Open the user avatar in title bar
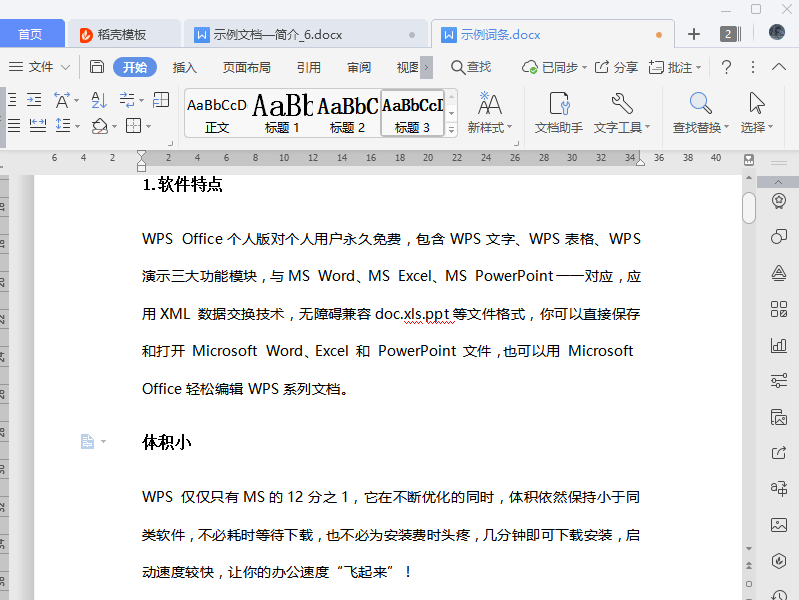This screenshot has width=799, height=600. (x=776, y=34)
